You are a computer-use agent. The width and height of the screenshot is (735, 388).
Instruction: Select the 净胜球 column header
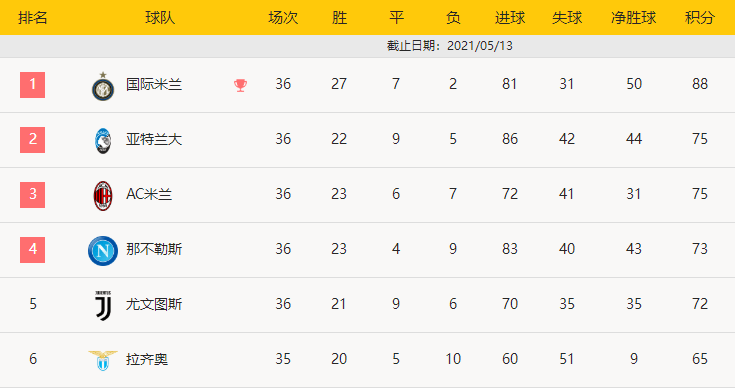pos(633,18)
